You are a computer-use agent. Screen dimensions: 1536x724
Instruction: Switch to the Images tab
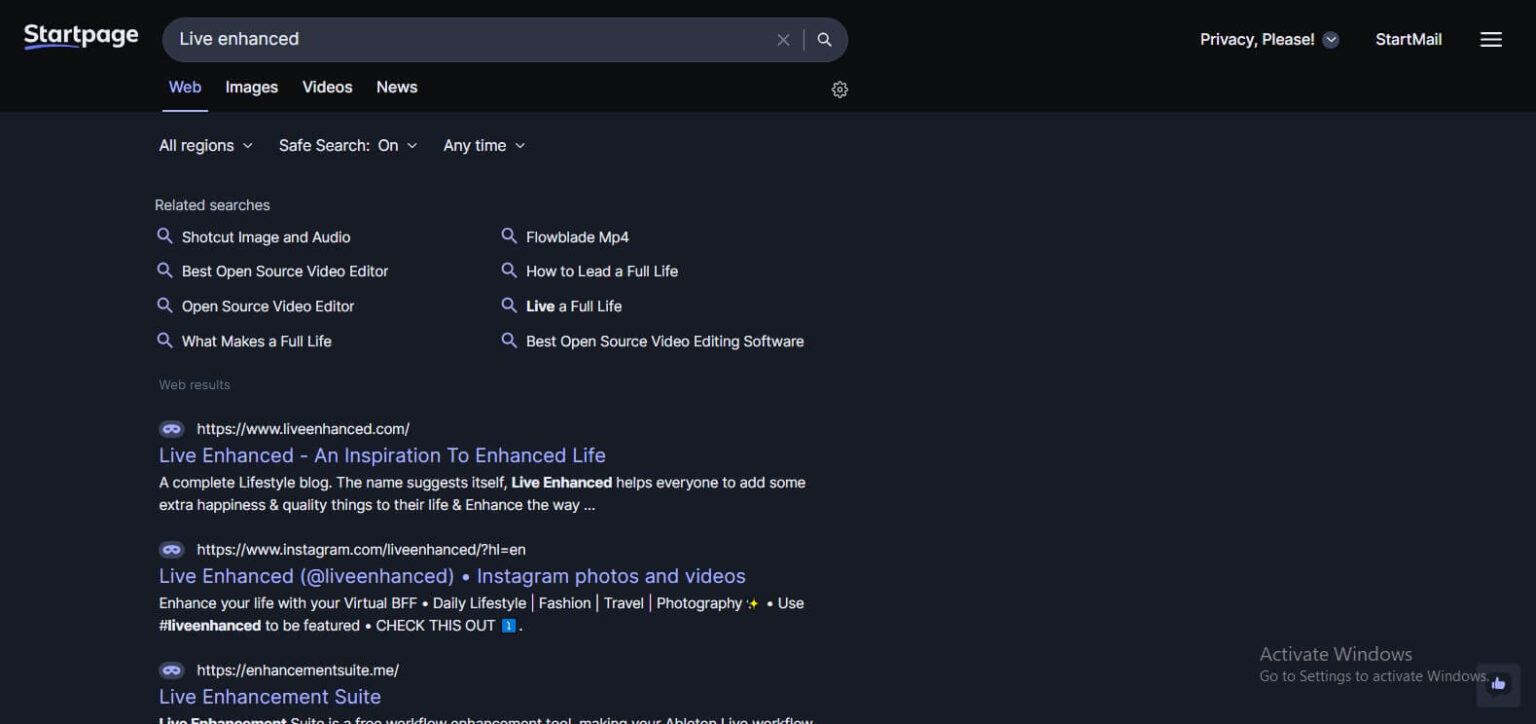pos(251,87)
